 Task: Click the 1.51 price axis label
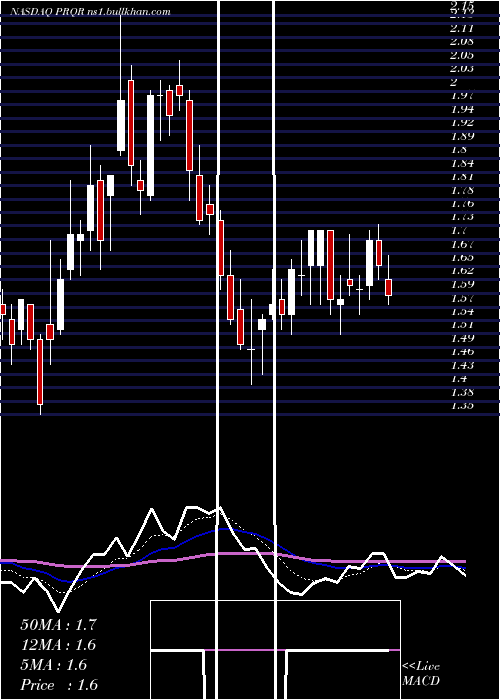[x=462, y=325]
